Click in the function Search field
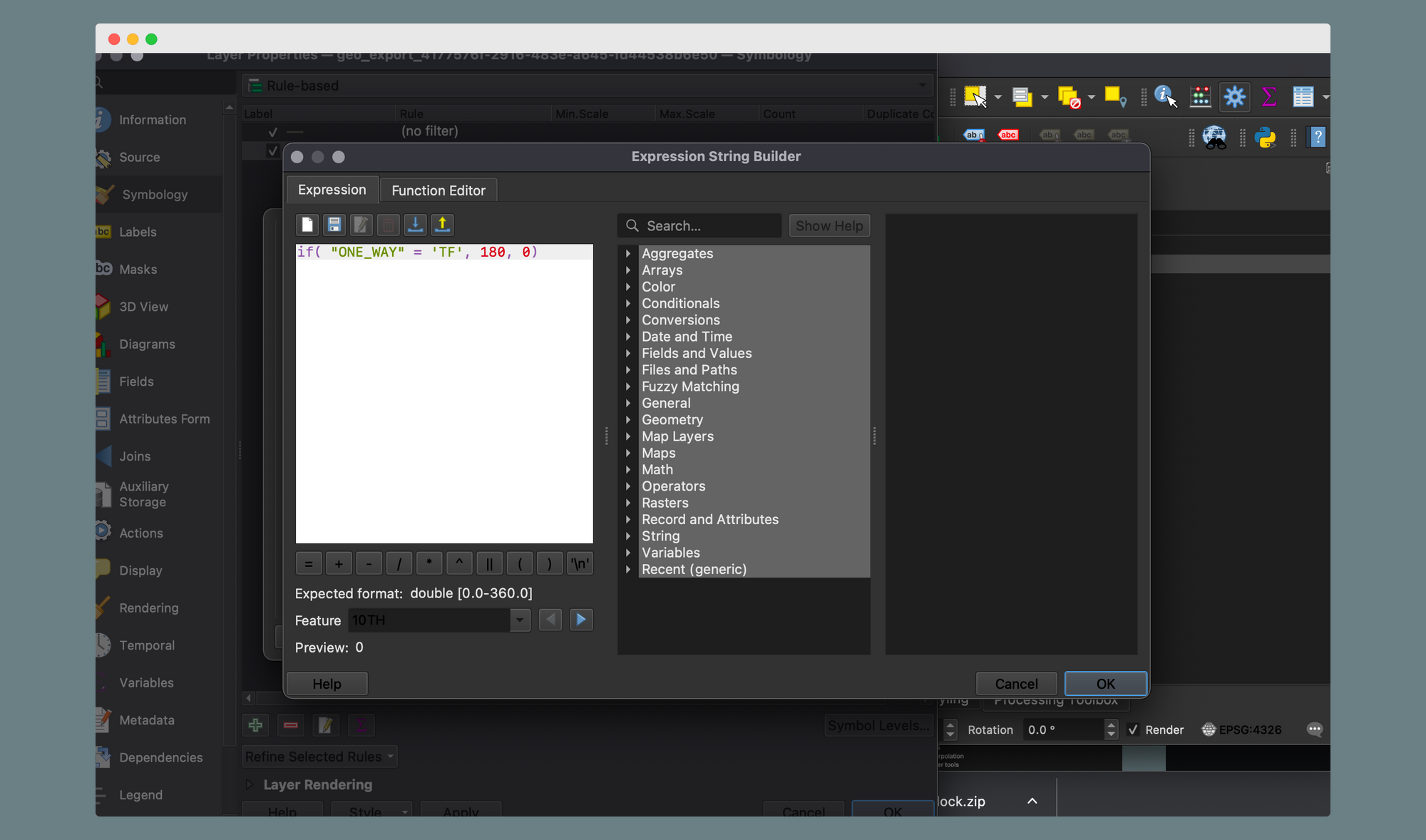Screen dimensions: 1426x840 [x=706, y=226]
